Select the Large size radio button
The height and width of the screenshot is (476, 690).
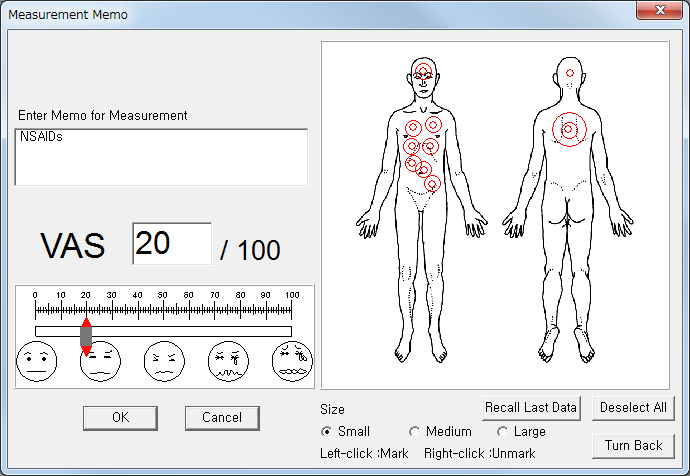(x=503, y=432)
